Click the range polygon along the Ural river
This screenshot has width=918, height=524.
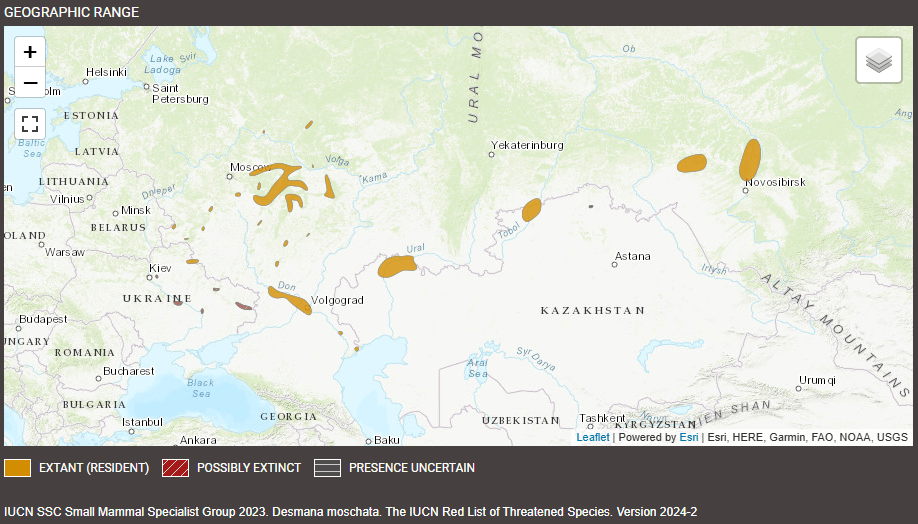pos(395,266)
